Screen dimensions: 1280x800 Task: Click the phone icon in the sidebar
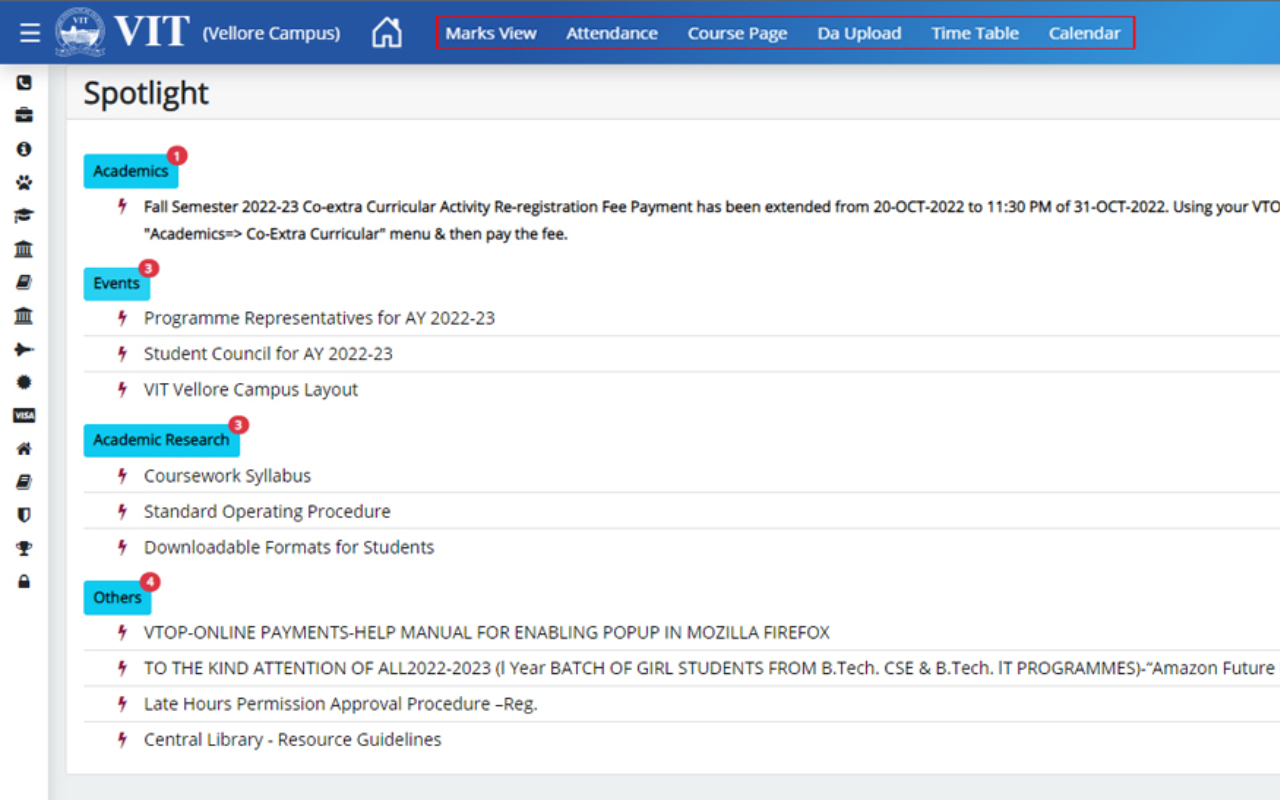[x=24, y=83]
